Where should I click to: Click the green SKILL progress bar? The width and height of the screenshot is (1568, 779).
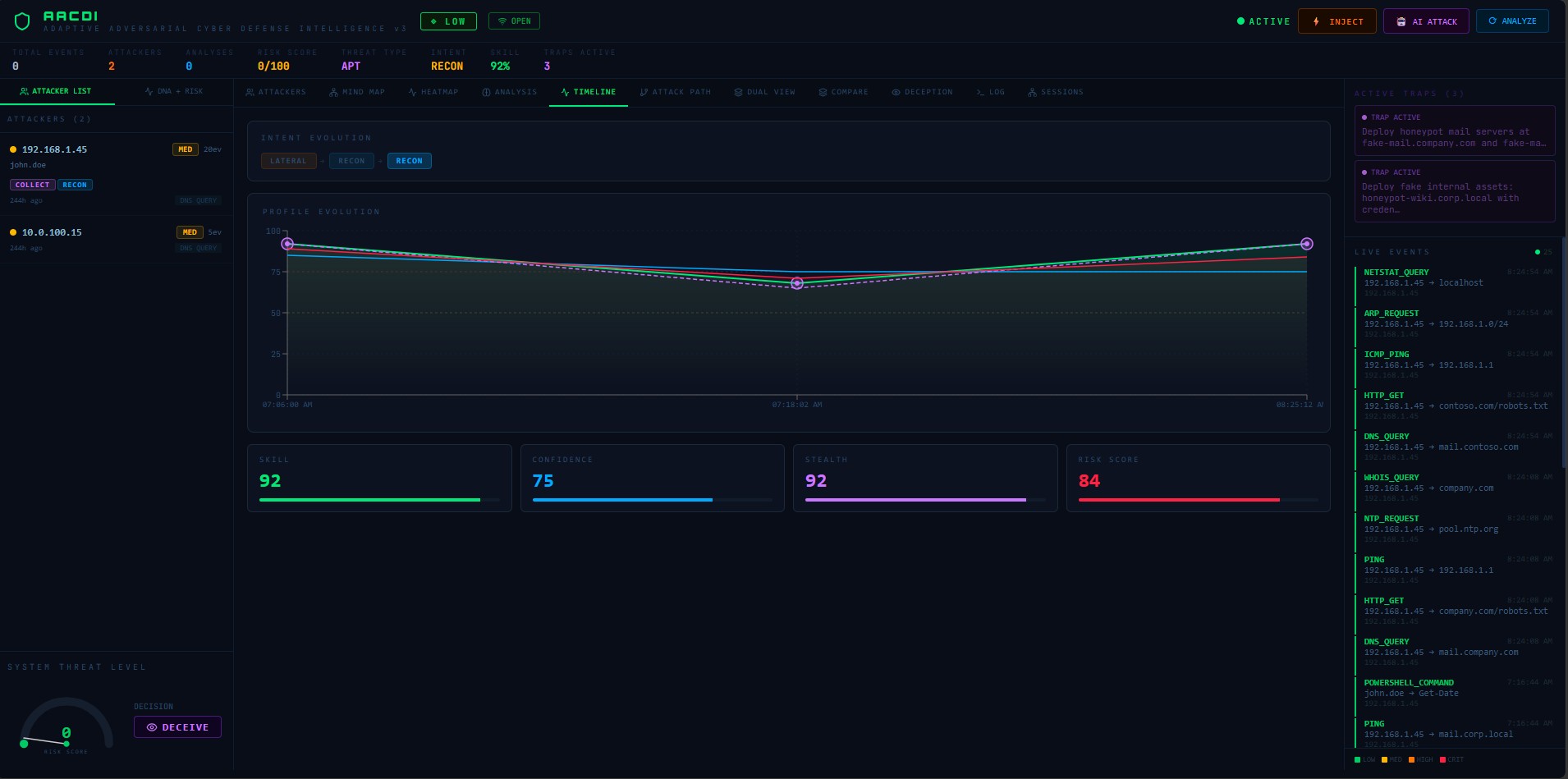click(x=379, y=500)
